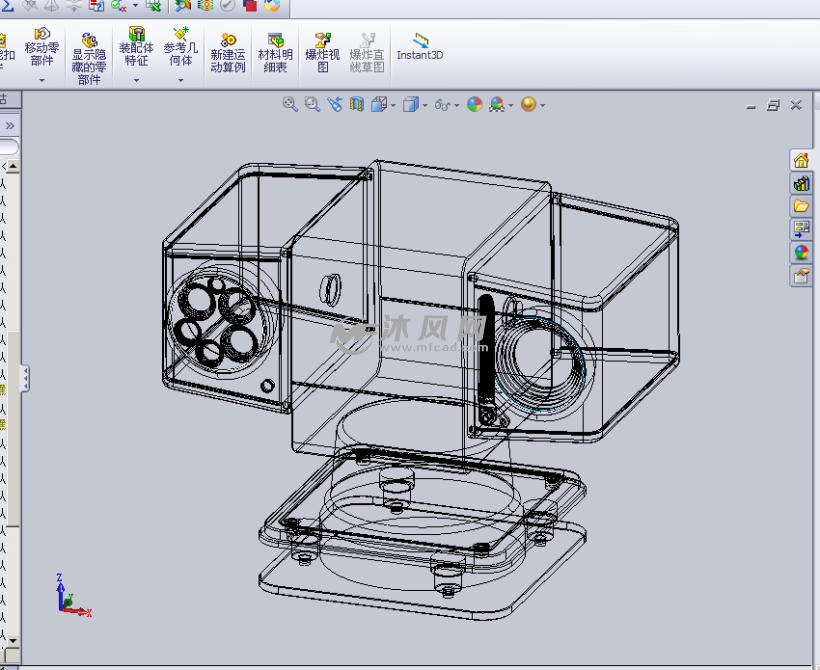This screenshot has height=670, width=820.
Task: Click the Zoom to Fit icon
Action: 290,104
